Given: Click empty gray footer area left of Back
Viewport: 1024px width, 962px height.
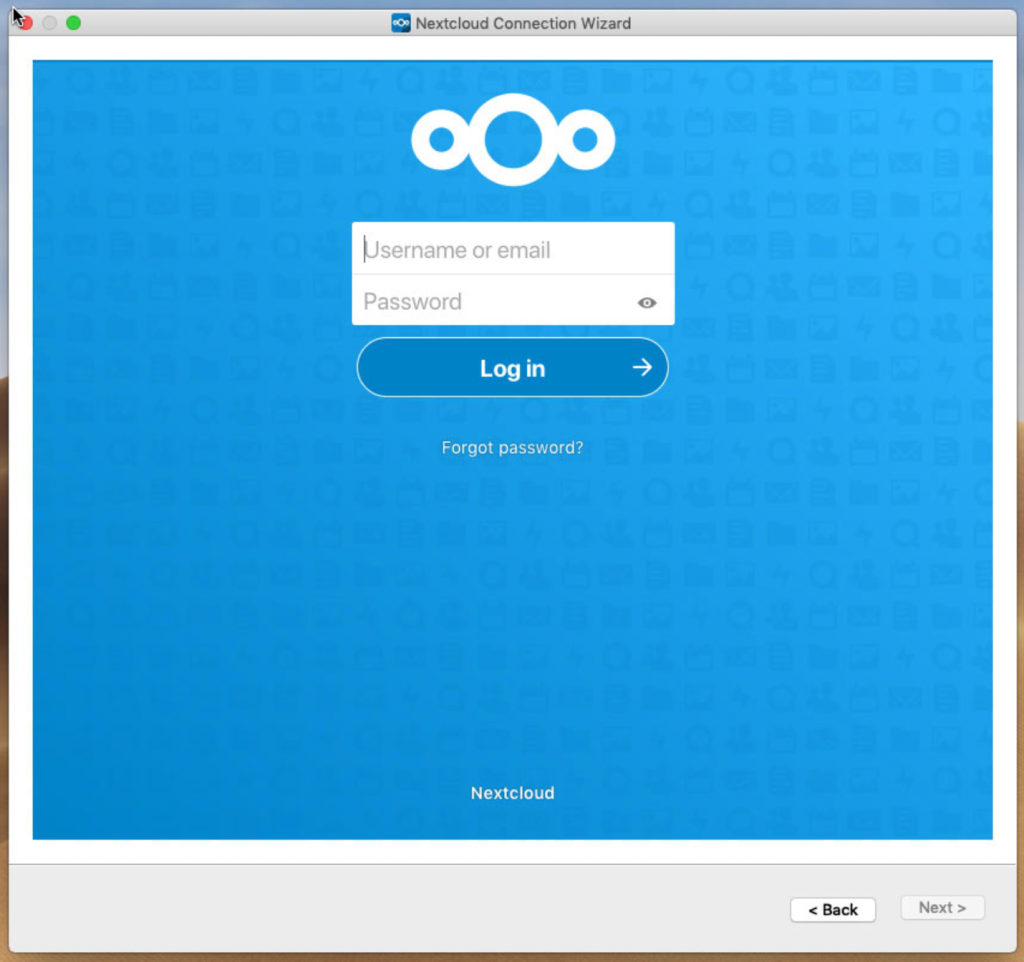Looking at the screenshot, I should [x=400, y=908].
